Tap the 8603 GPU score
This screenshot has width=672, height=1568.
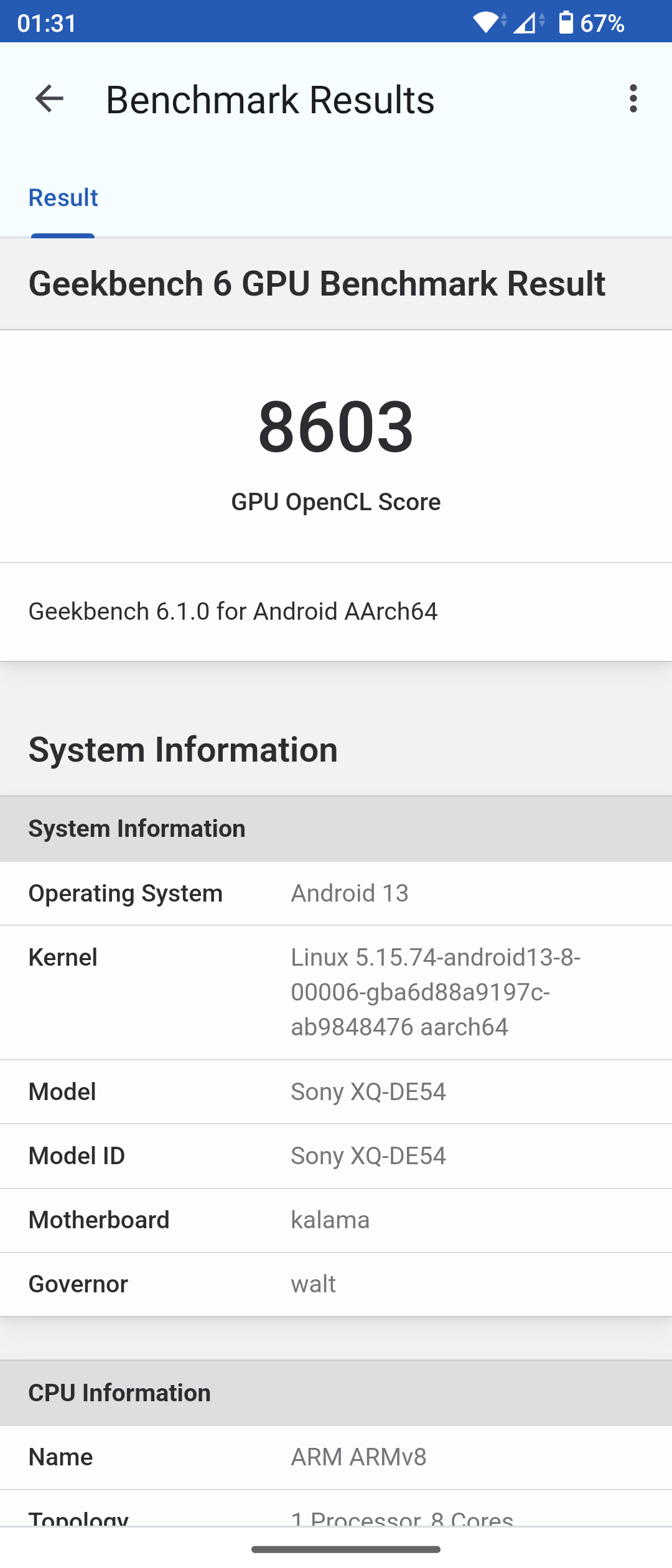336,427
